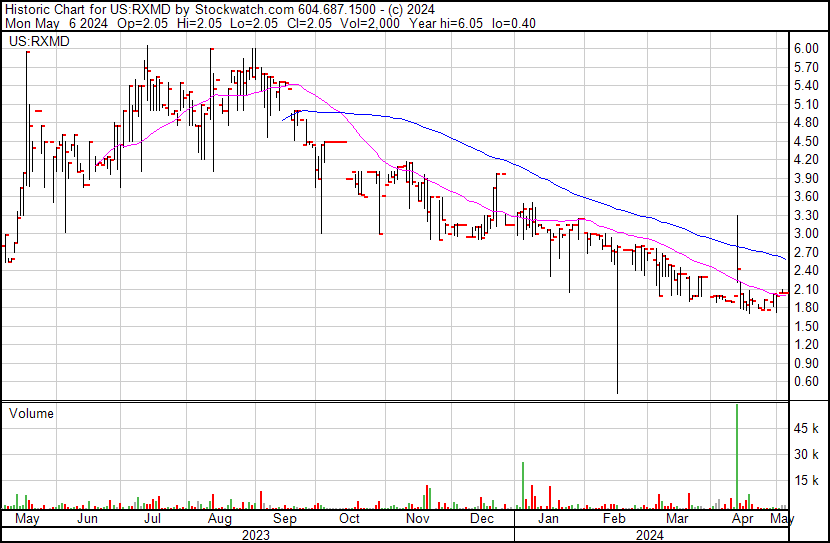Image resolution: width=830 pixels, height=543 pixels.
Task: Select the Oct month marker on time axis
Action: [x=349, y=519]
